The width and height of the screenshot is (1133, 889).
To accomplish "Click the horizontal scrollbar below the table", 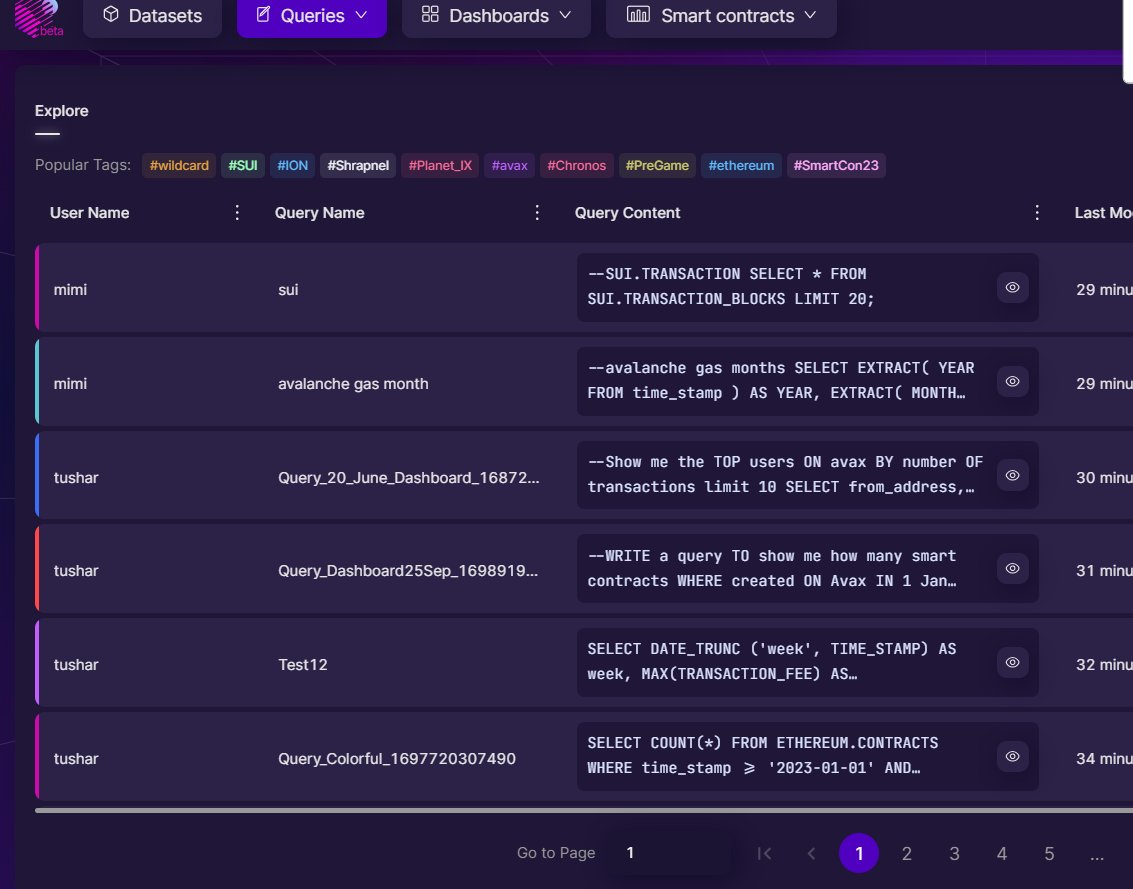I will (x=584, y=810).
